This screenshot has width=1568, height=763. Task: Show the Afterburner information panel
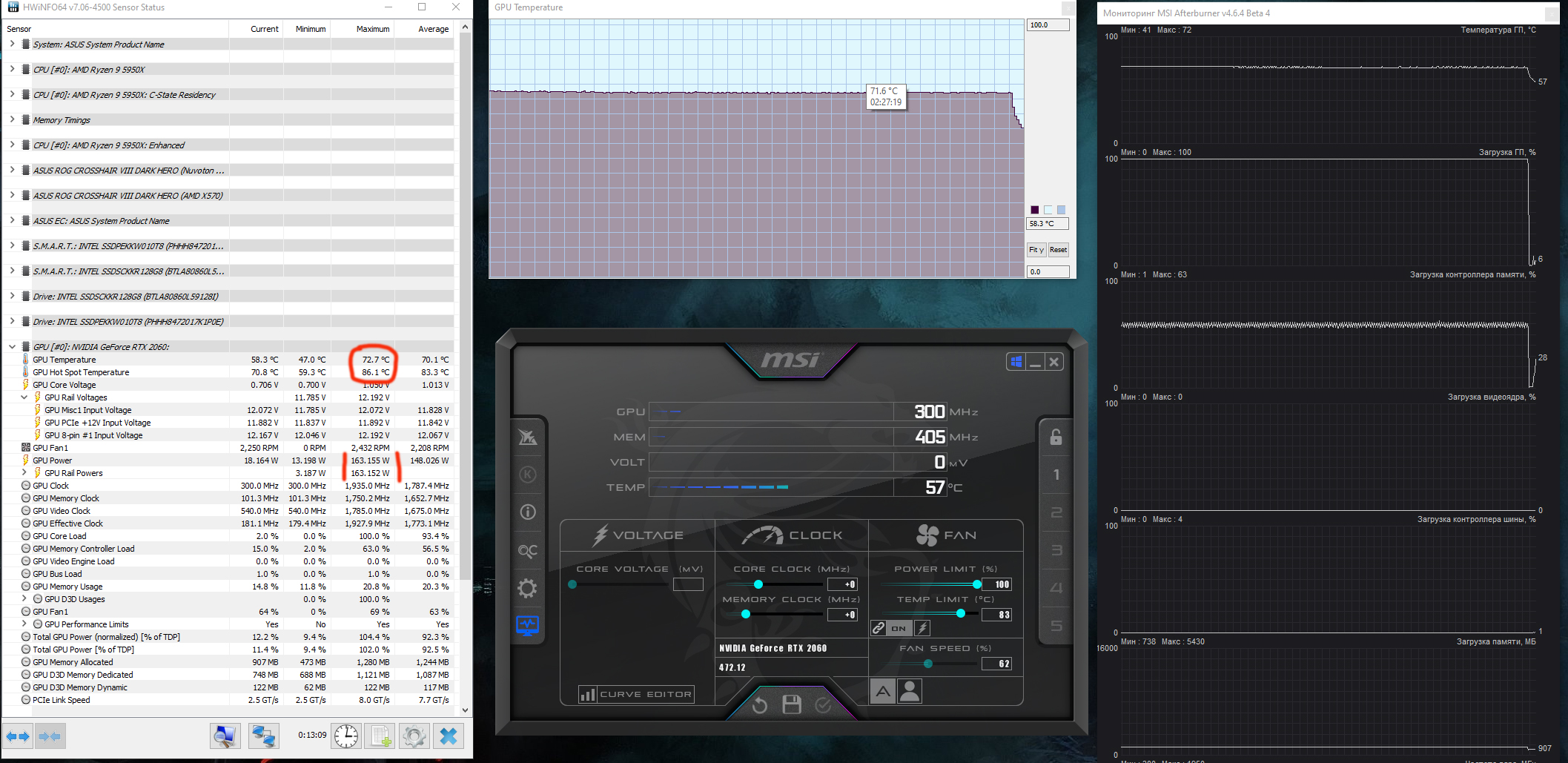[527, 512]
